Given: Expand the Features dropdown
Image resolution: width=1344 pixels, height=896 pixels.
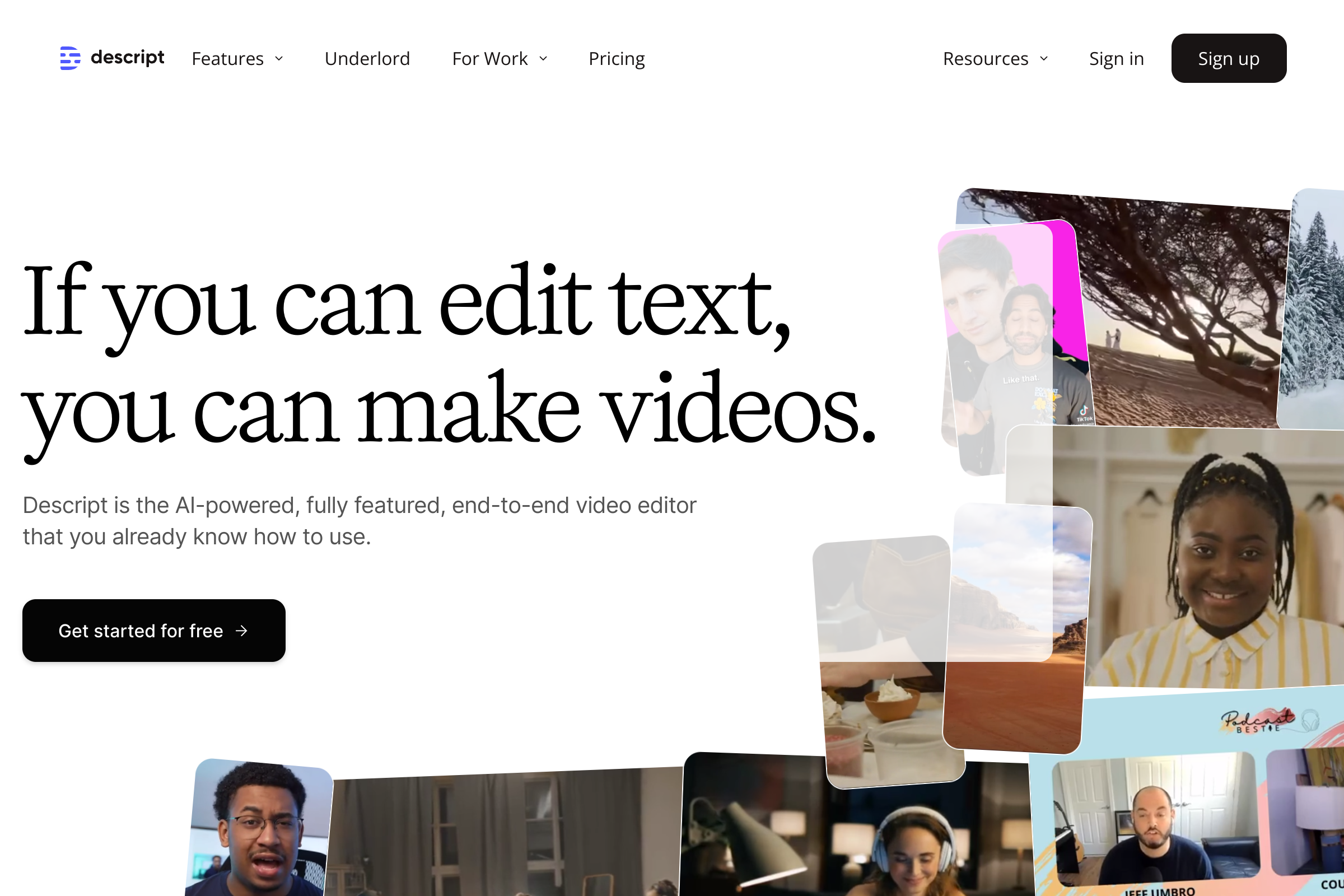Looking at the screenshot, I should (237, 58).
